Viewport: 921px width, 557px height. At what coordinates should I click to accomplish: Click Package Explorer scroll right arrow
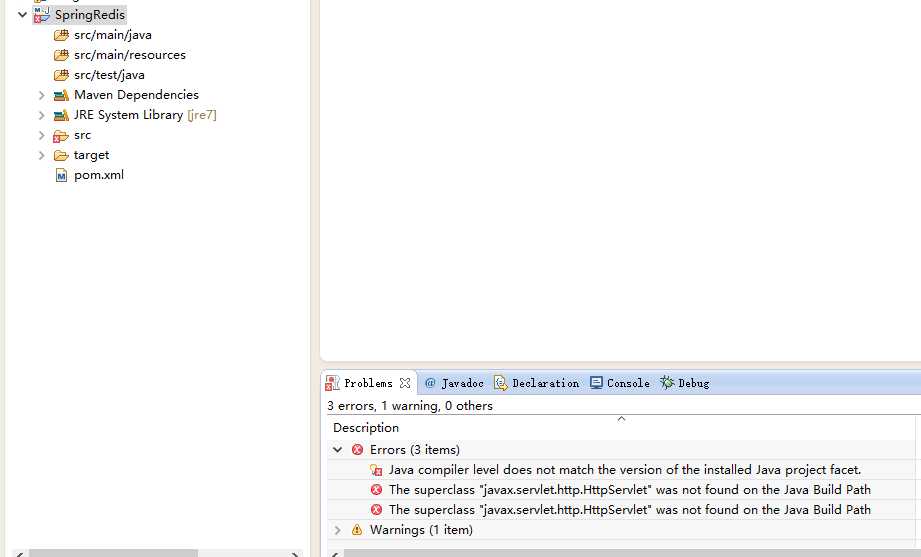[295, 553]
